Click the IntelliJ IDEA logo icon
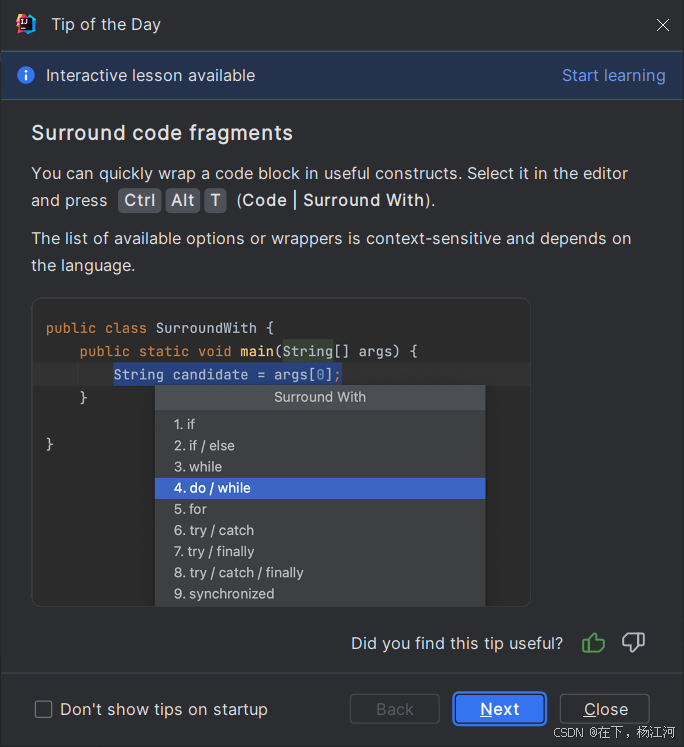684x747 pixels. pyautogui.click(x=26, y=25)
